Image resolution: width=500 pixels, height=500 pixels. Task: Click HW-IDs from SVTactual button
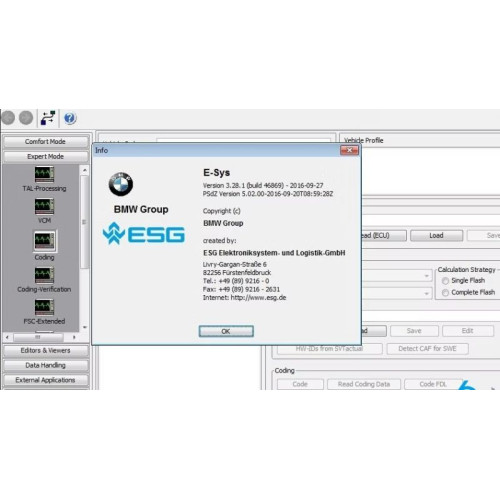point(329,349)
